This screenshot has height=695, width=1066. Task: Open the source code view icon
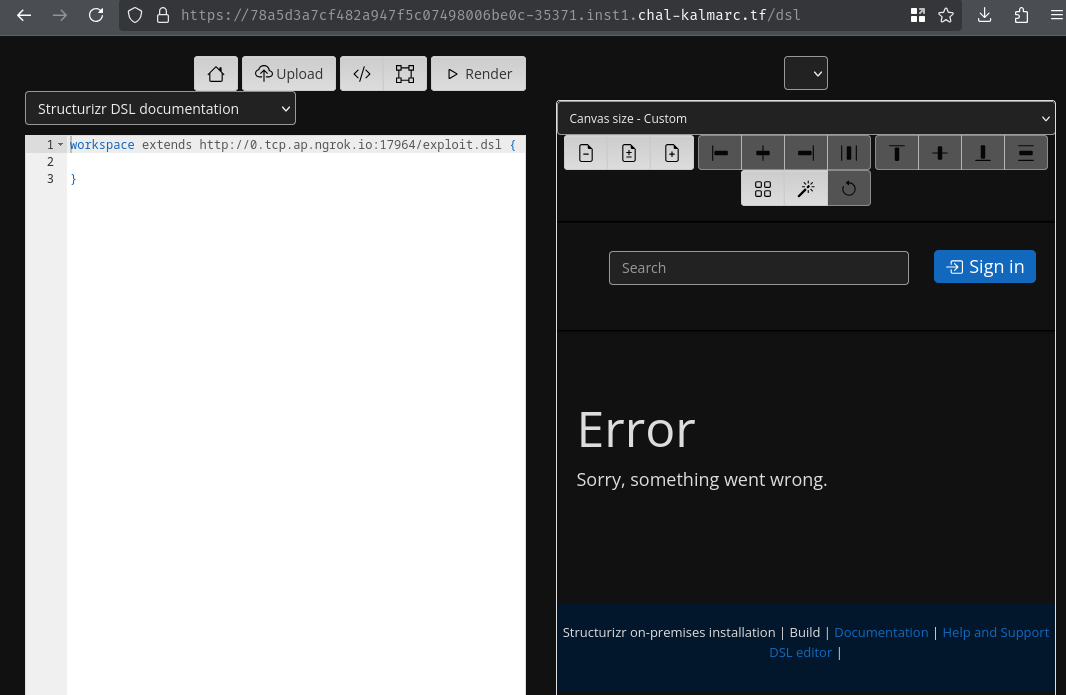362,73
